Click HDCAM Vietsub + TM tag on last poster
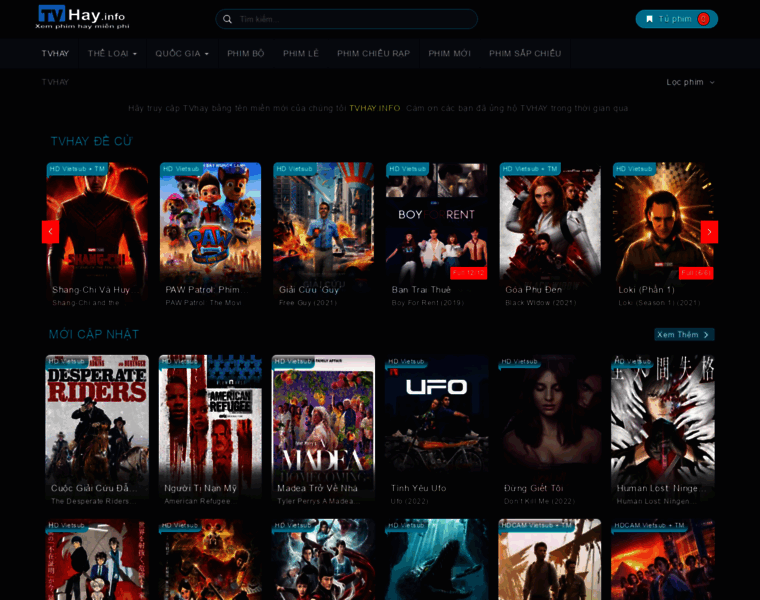This screenshot has height=600, width=760. point(649,525)
